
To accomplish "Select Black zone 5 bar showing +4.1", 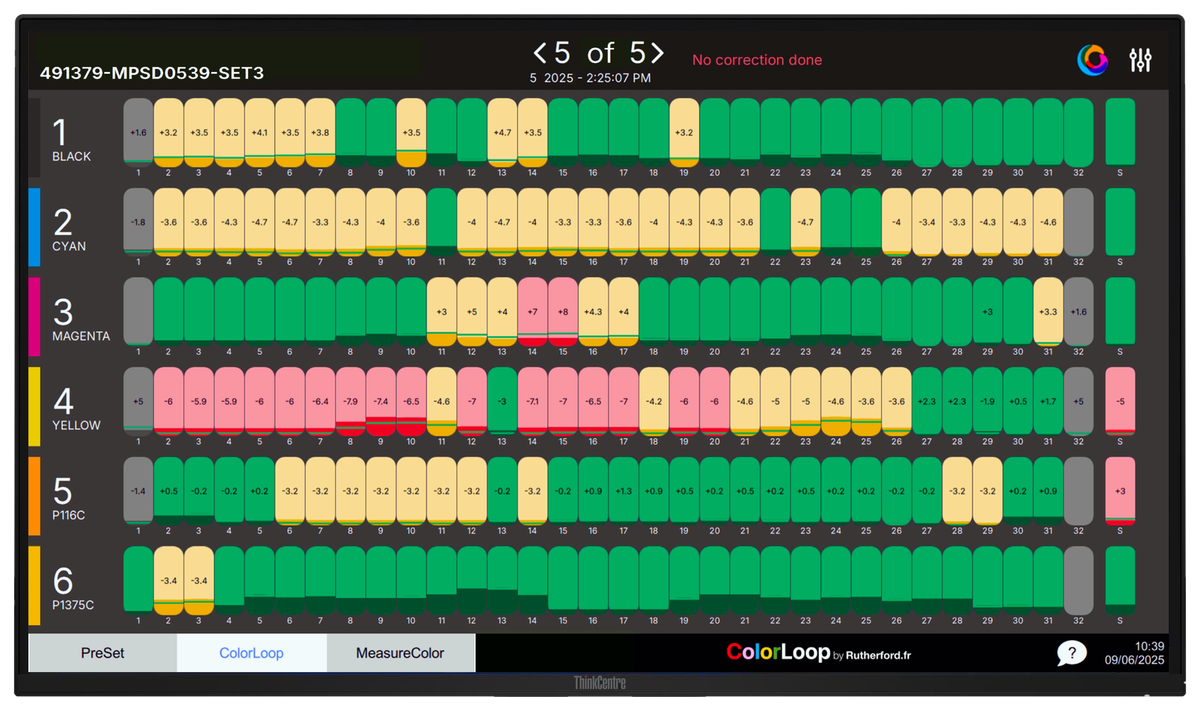I will [260, 132].
